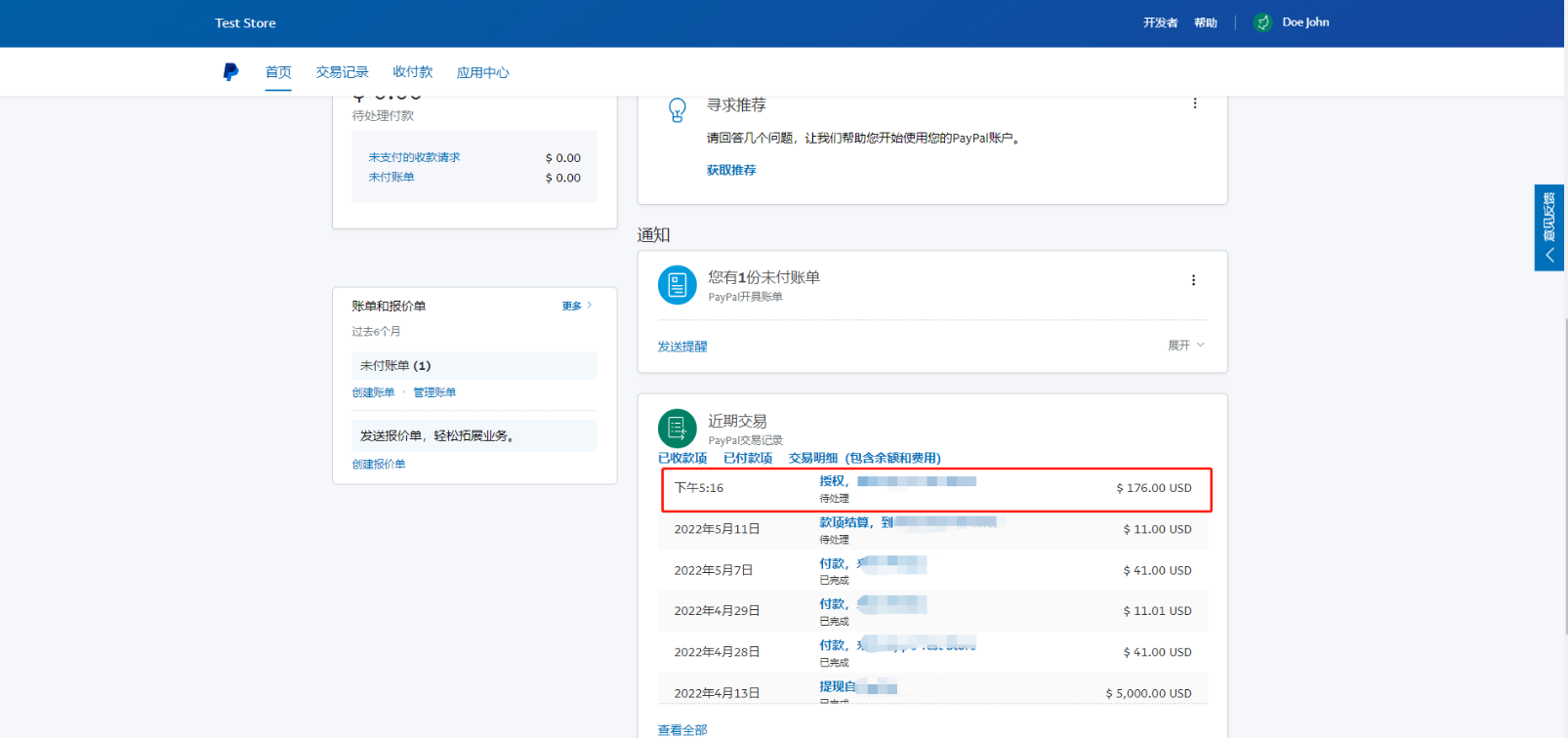Open three-dot menu of 寻求推荐 card

coord(1194,103)
